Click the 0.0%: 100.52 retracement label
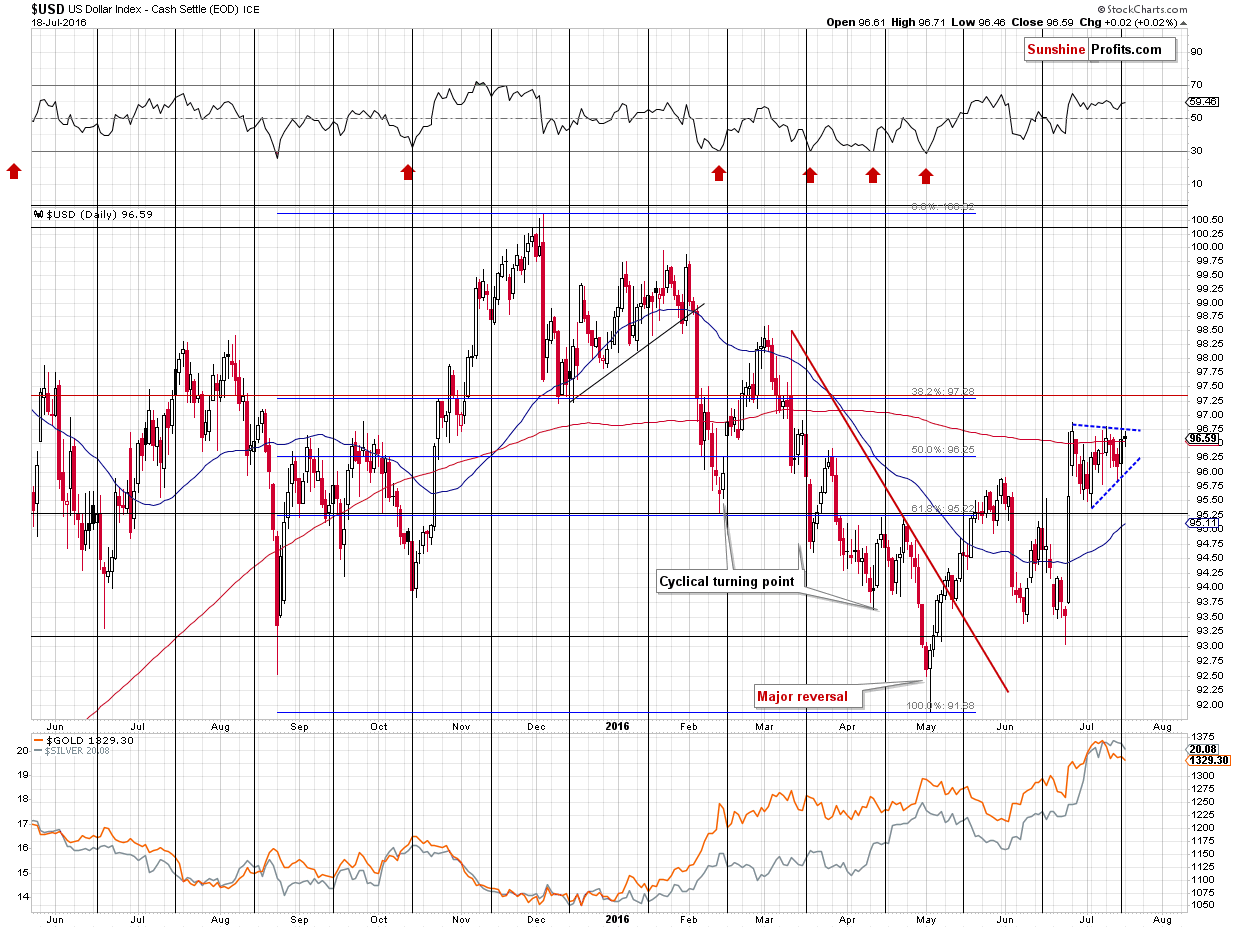 [943, 206]
